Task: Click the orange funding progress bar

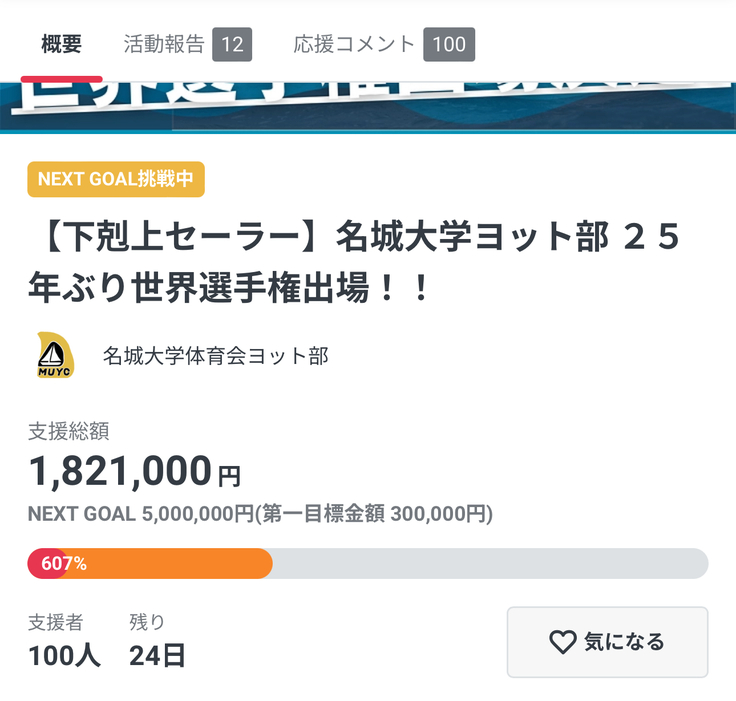Action: point(180,563)
